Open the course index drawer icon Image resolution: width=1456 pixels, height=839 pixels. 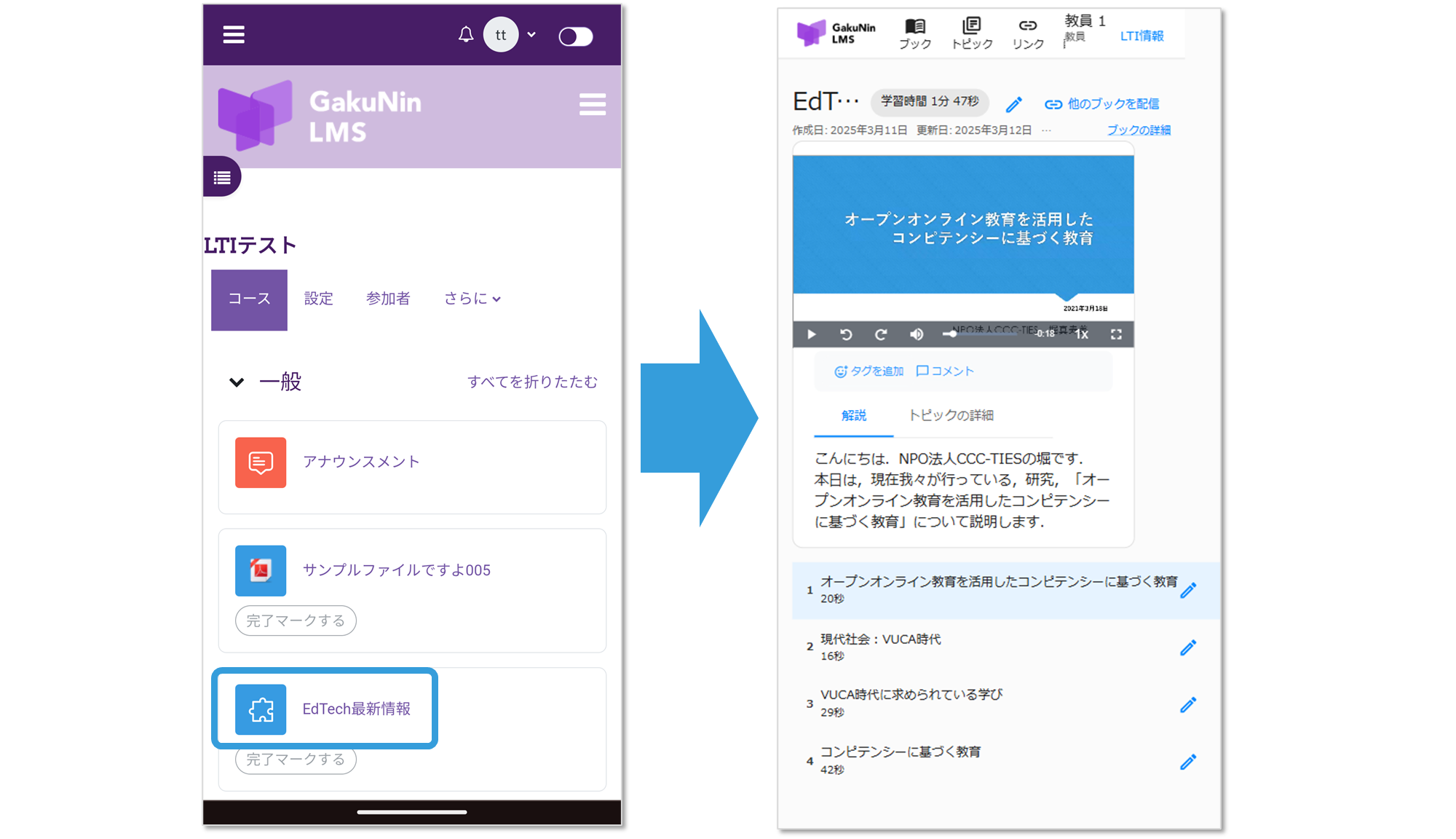(222, 177)
